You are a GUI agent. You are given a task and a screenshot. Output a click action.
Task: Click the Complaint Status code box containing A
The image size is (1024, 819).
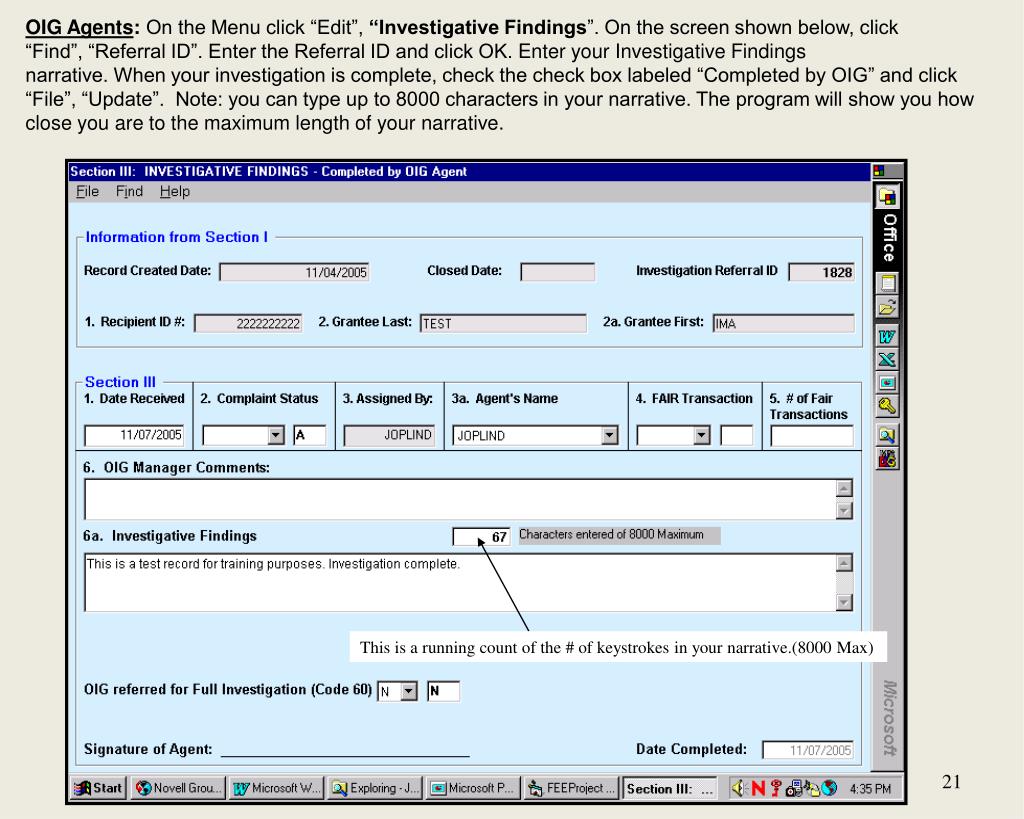[310, 435]
